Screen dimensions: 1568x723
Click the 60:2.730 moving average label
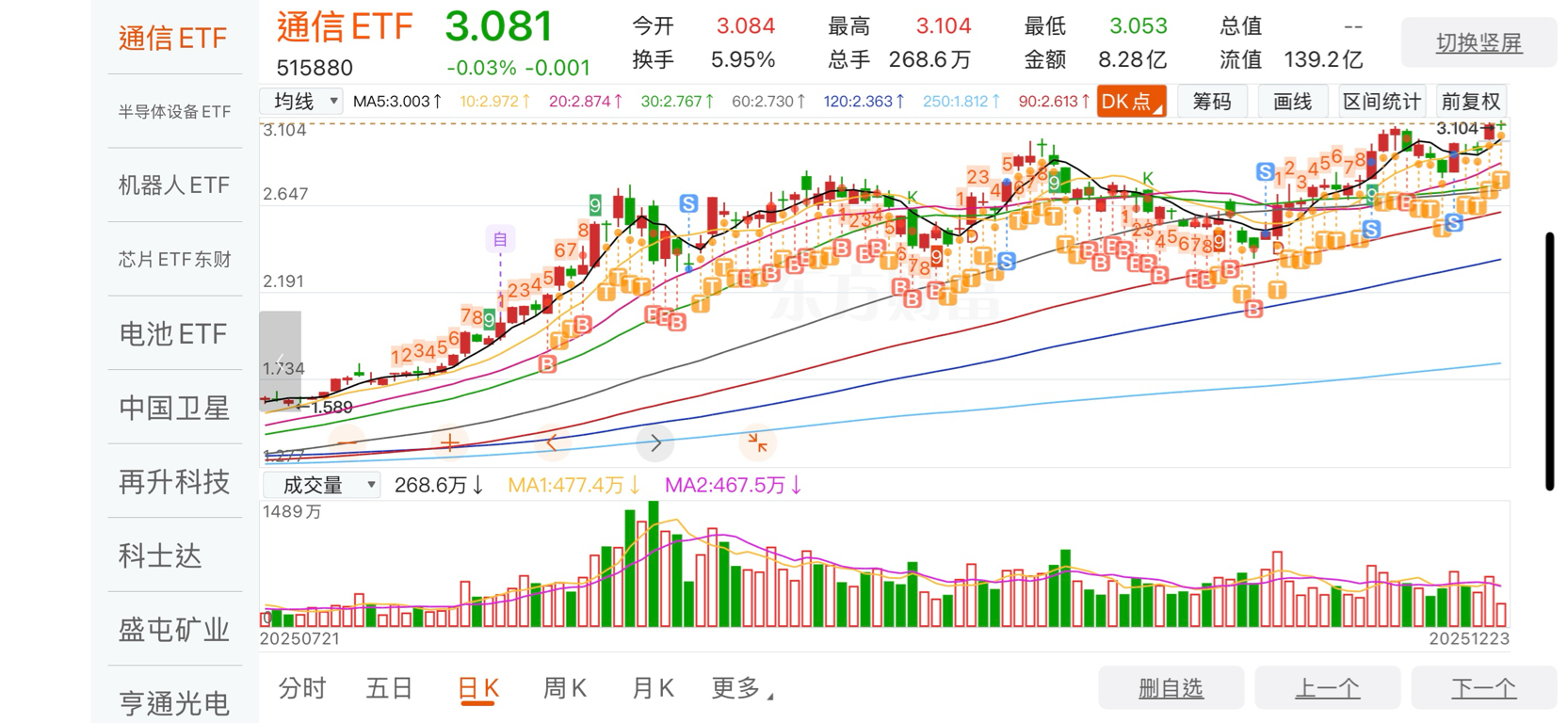click(768, 102)
